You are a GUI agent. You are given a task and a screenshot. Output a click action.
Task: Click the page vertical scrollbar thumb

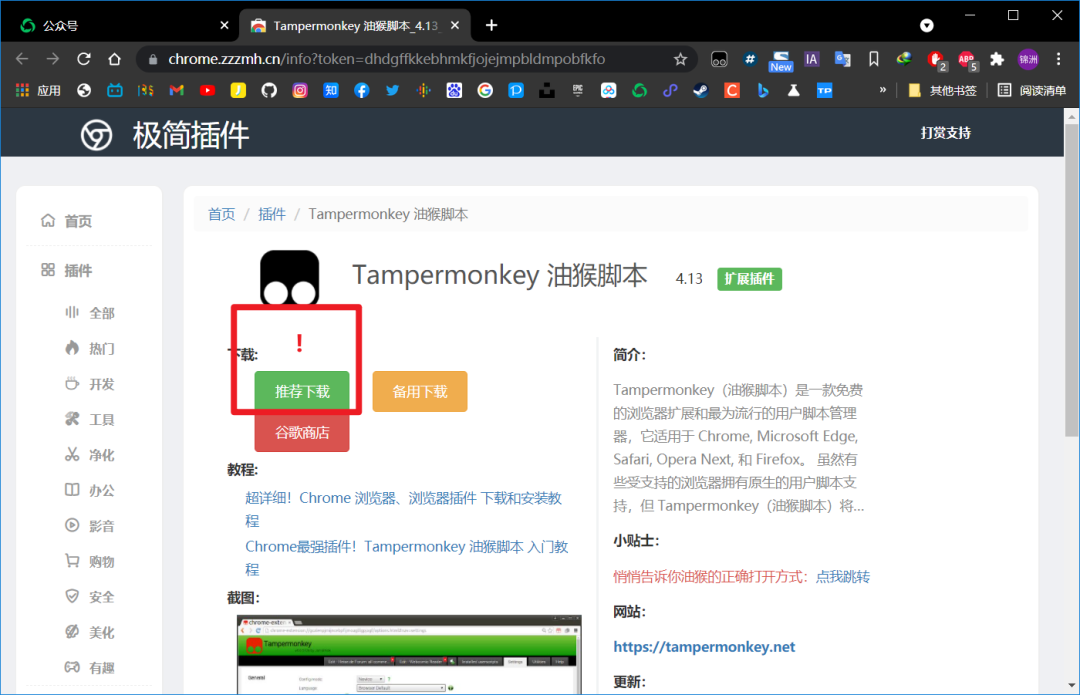[1071, 281]
